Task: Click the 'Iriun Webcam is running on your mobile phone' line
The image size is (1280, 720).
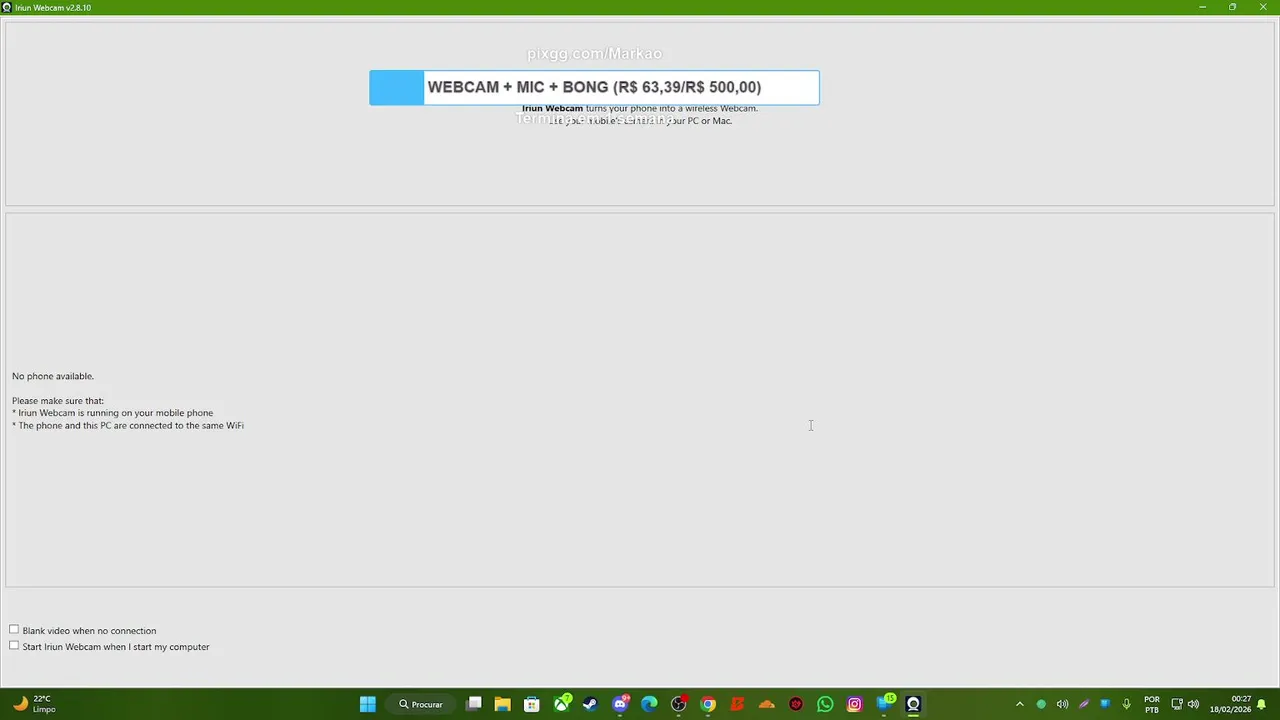Action: pyautogui.click(x=112, y=413)
